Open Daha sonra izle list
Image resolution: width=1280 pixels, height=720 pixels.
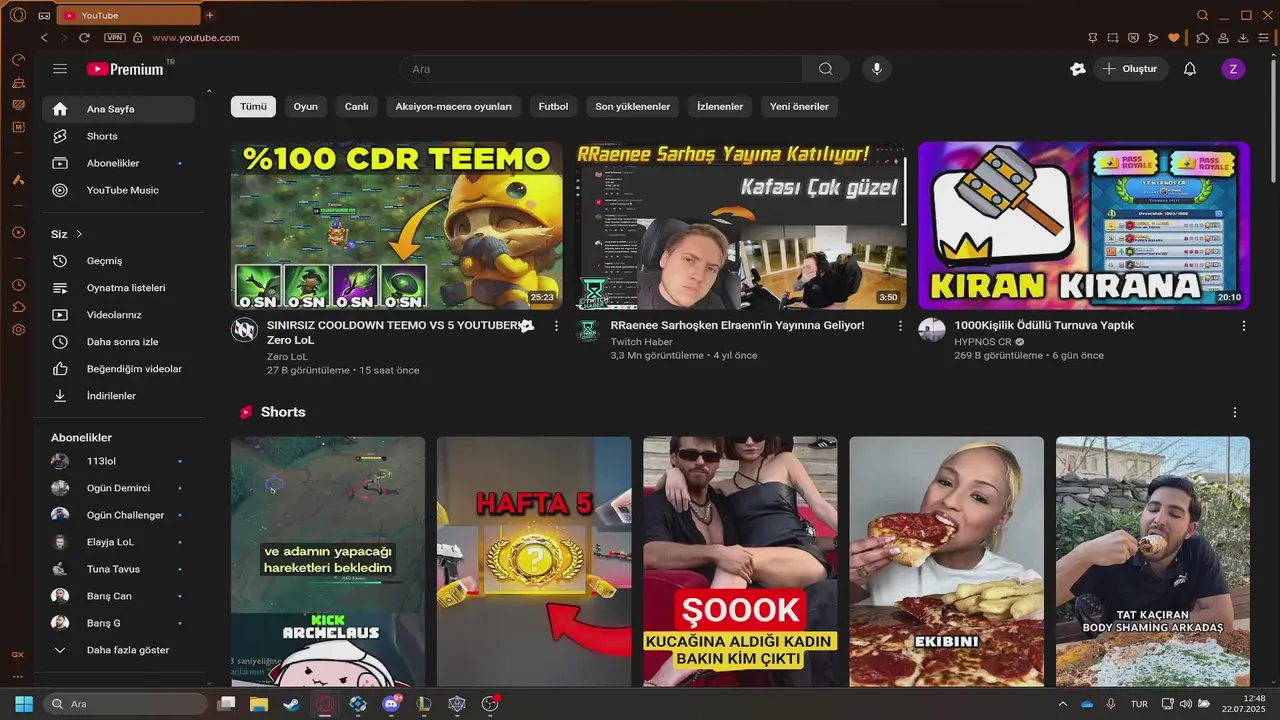(x=118, y=342)
